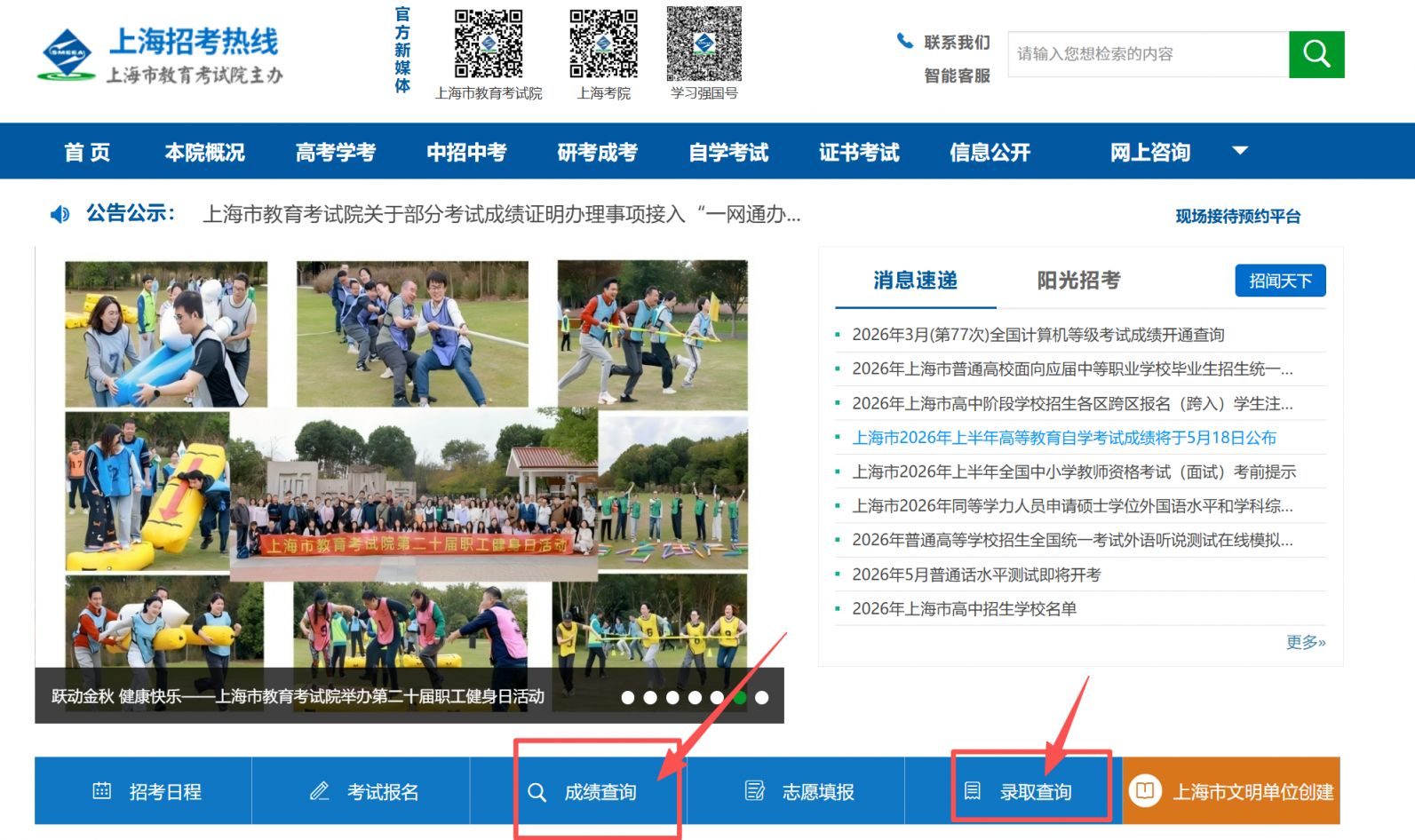Viewport: 1415px width, 840px height.
Task: Select the green active carousel dot
Action: [x=739, y=698]
